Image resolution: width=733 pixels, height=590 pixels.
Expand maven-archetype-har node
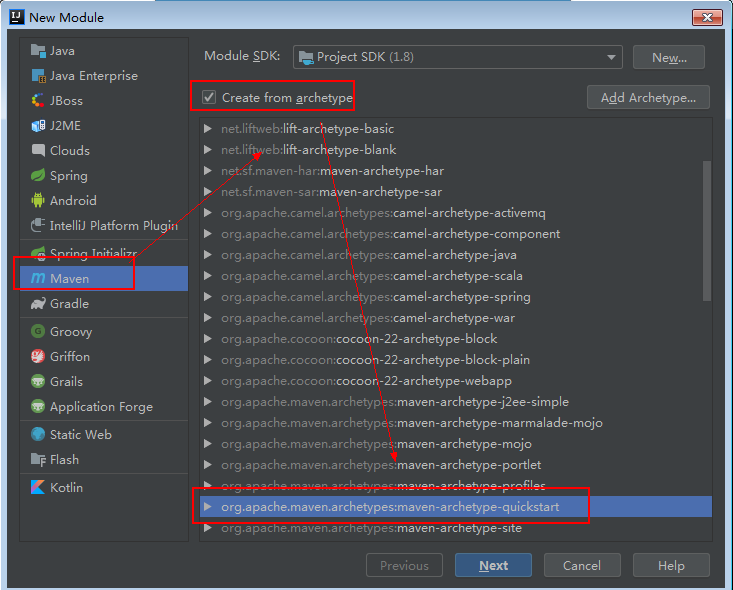(x=208, y=171)
